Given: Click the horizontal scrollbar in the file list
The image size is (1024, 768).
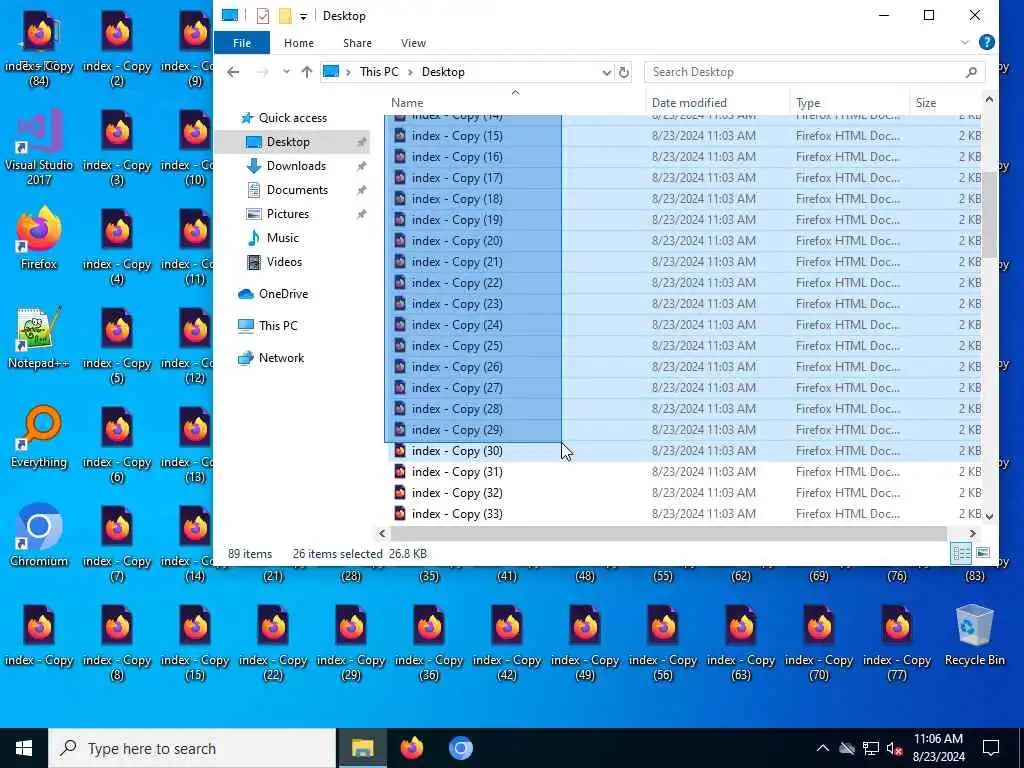Looking at the screenshot, I should coord(667,534).
